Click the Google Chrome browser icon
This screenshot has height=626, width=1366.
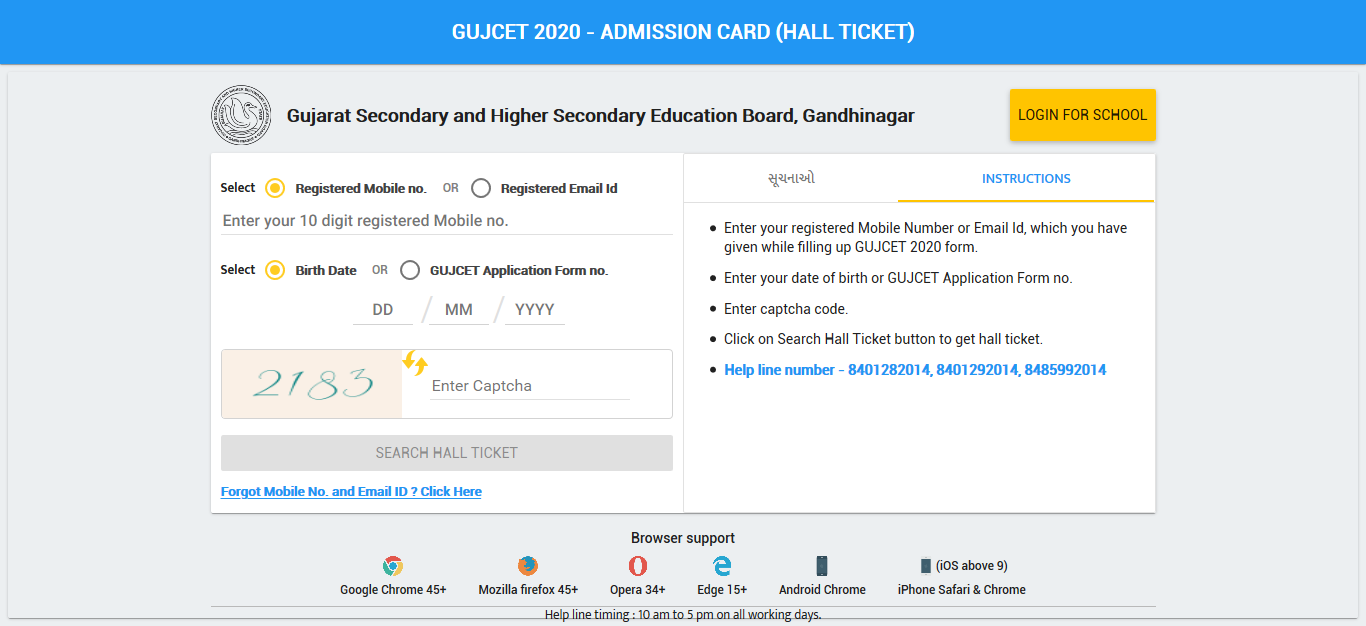[x=393, y=566]
